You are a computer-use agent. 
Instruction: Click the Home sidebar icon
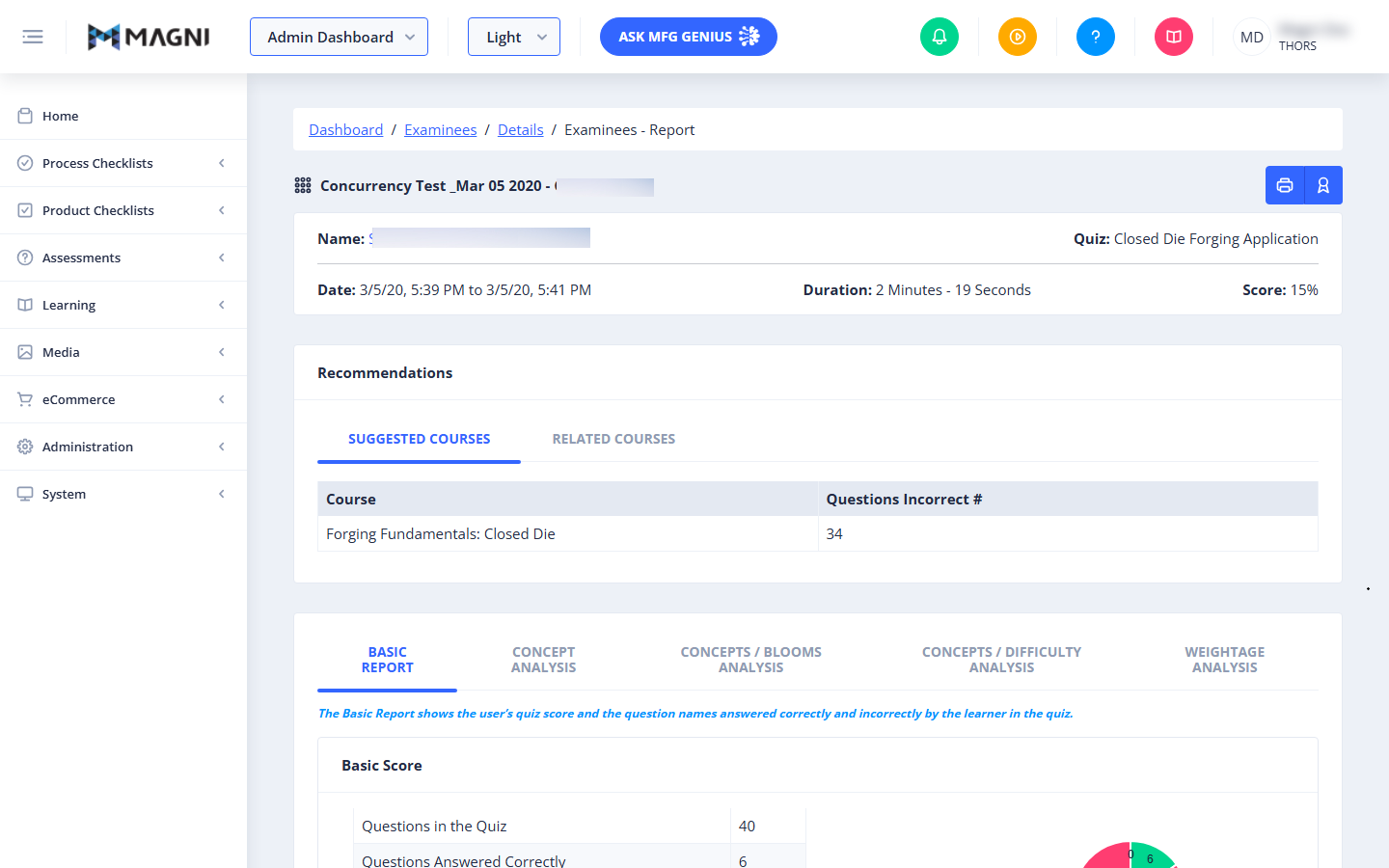tap(25, 116)
